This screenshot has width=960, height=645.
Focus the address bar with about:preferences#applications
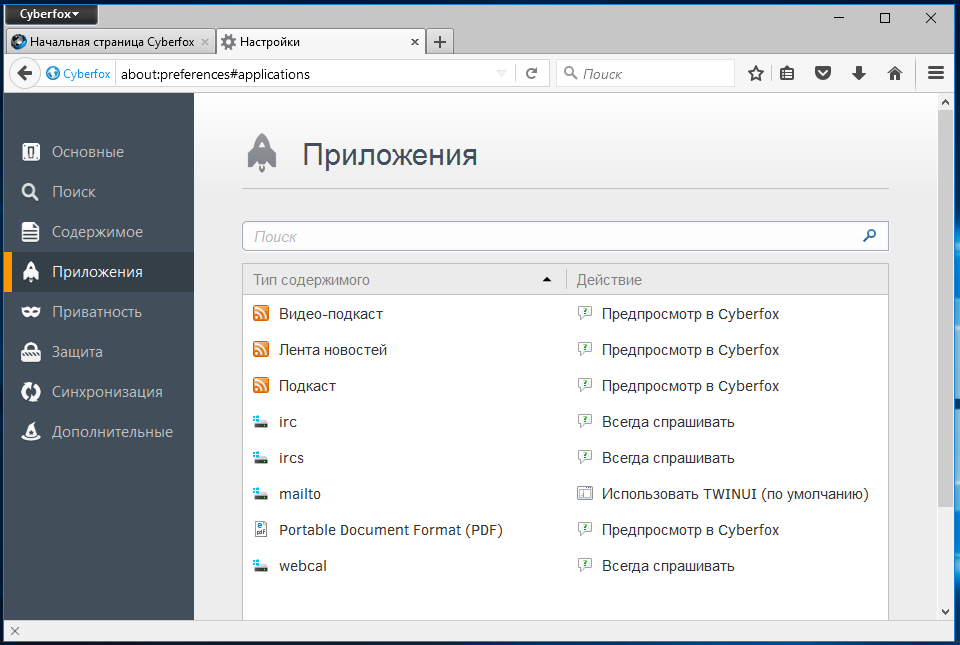[x=306, y=74]
